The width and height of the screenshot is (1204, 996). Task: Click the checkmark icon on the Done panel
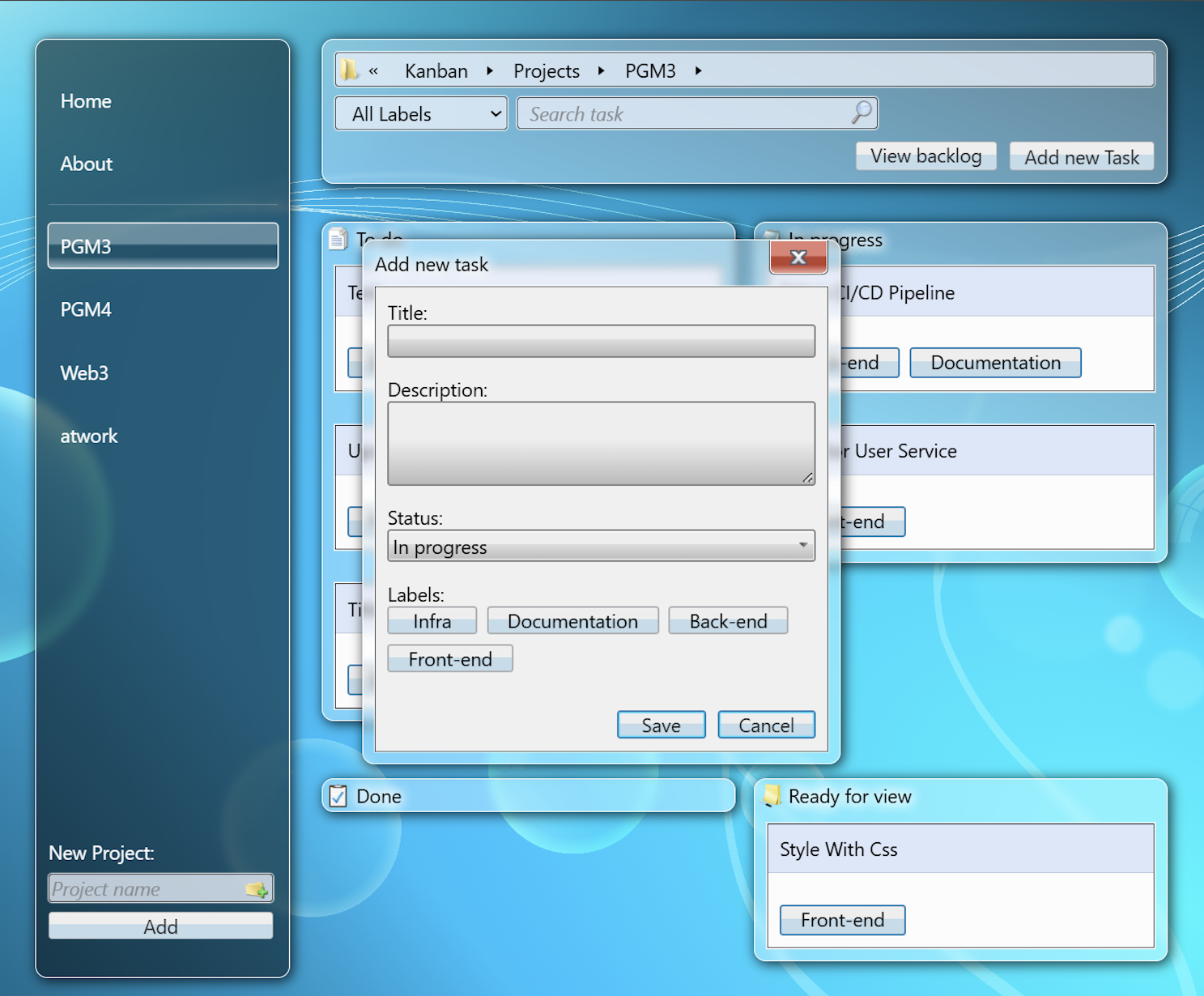(339, 796)
